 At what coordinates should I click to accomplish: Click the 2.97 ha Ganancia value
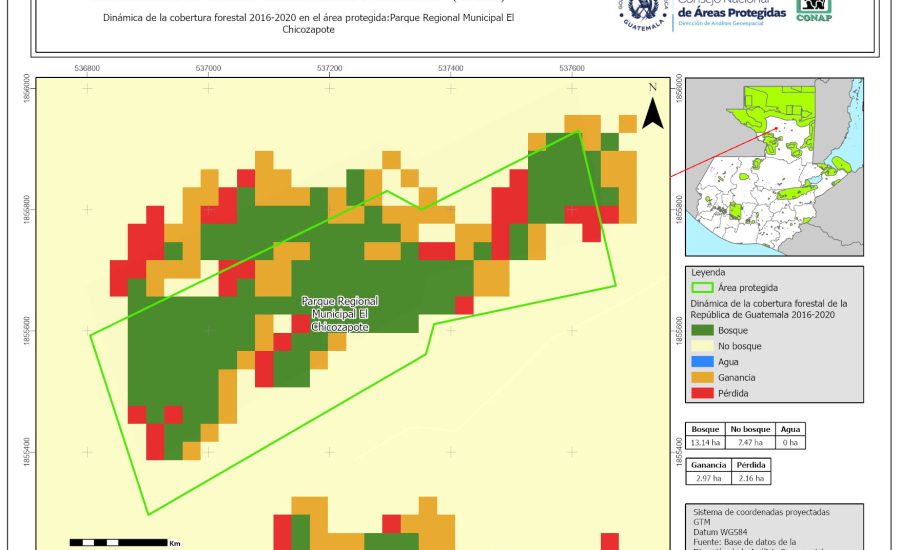709,480
